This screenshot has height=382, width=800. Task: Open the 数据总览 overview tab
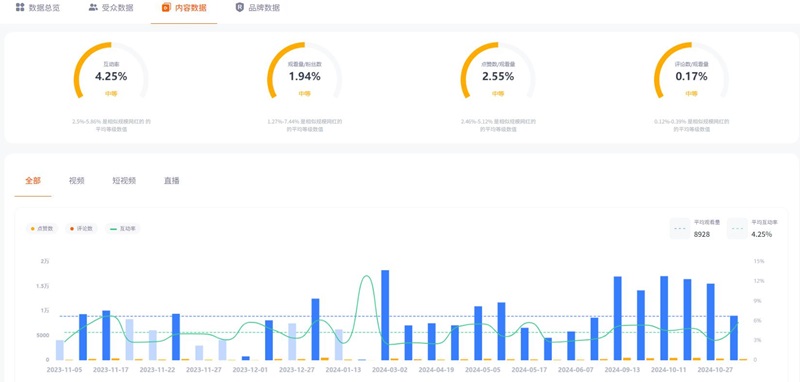pos(38,8)
